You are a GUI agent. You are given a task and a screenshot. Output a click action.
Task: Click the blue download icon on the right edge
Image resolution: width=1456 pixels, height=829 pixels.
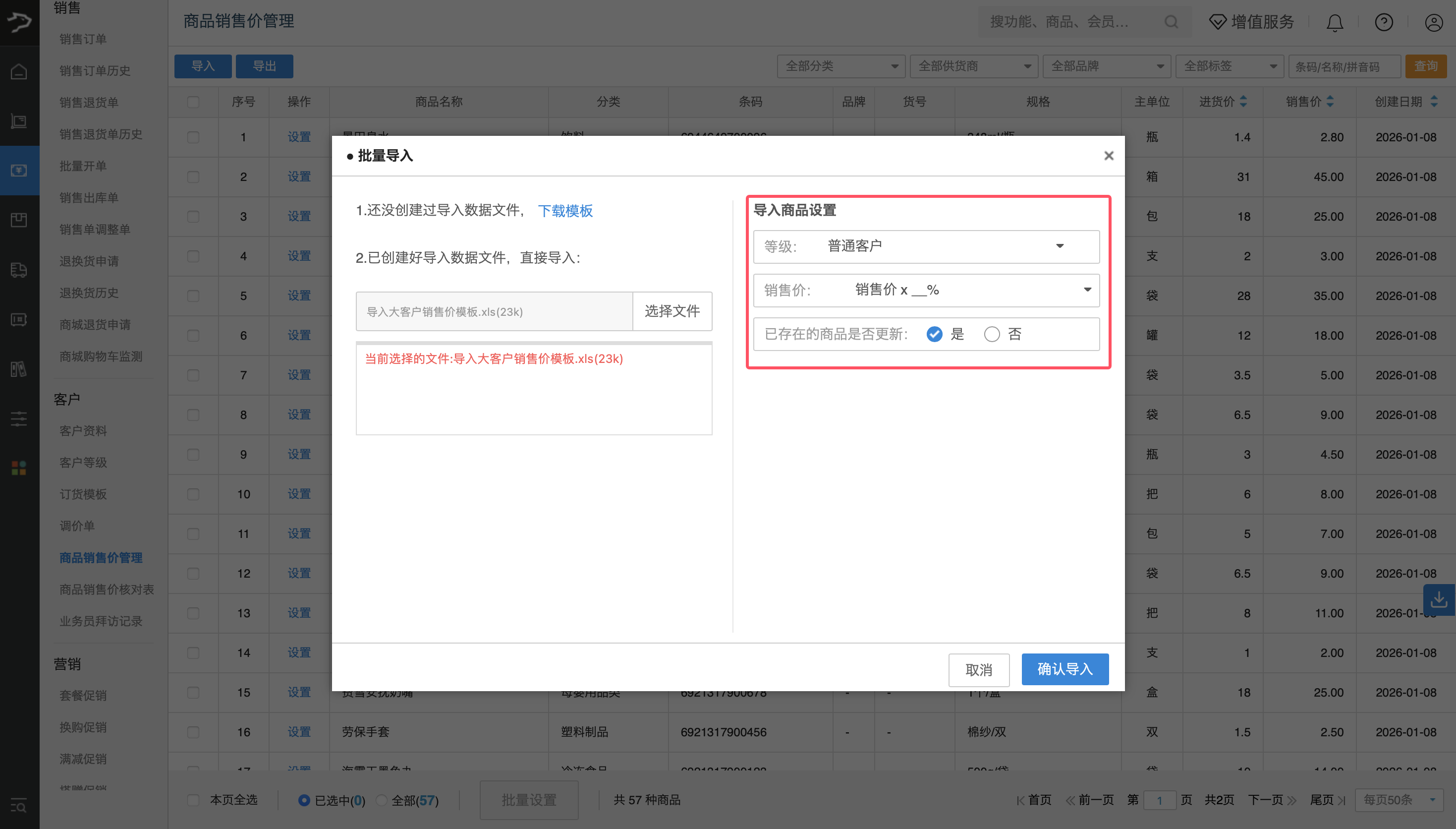pyautogui.click(x=1439, y=599)
